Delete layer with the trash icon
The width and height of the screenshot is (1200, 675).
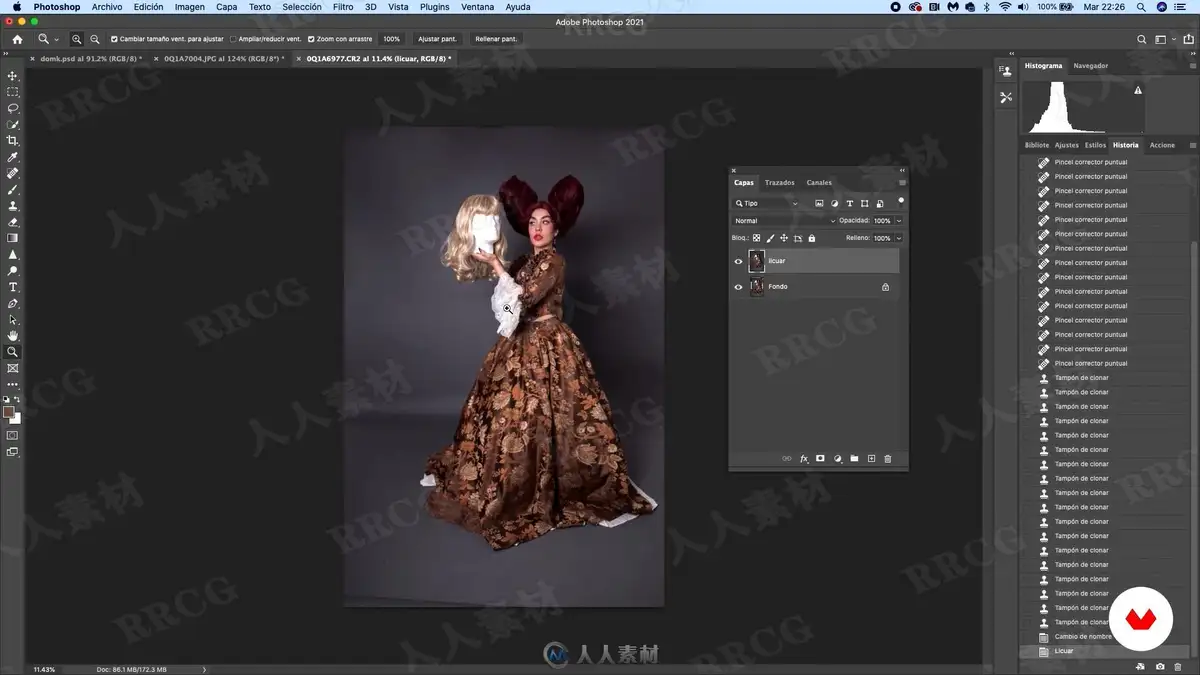(x=888, y=459)
